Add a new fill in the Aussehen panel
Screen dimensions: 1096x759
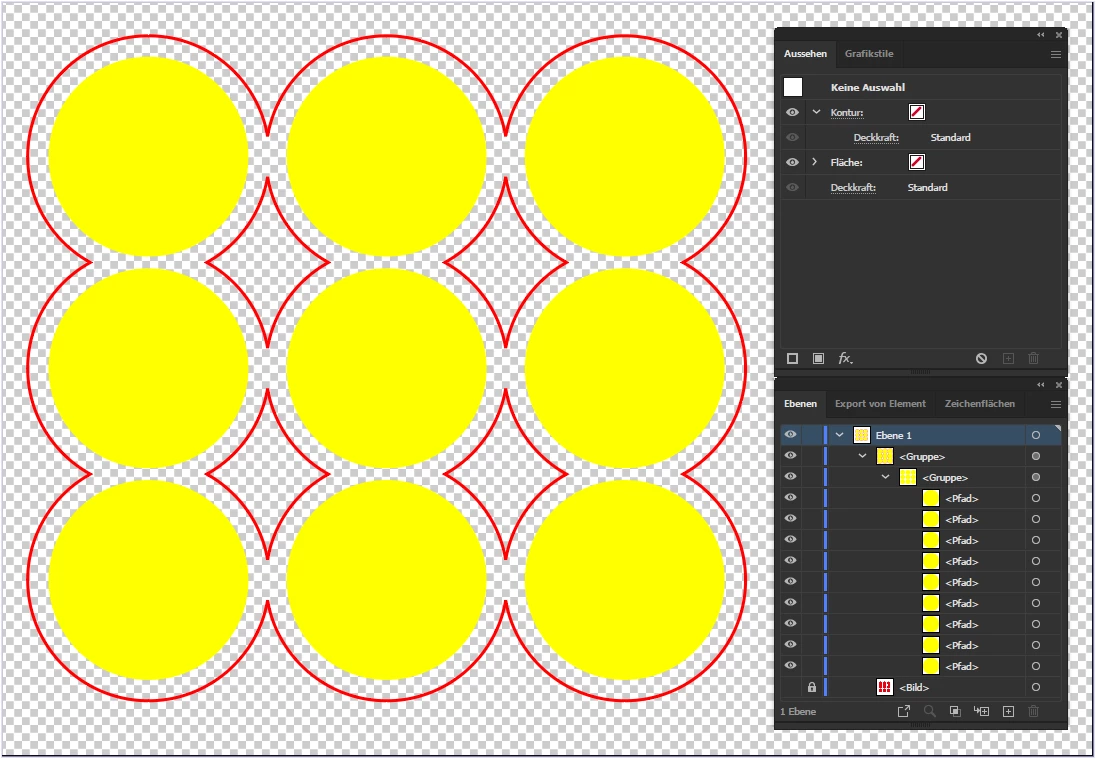[x=819, y=359]
